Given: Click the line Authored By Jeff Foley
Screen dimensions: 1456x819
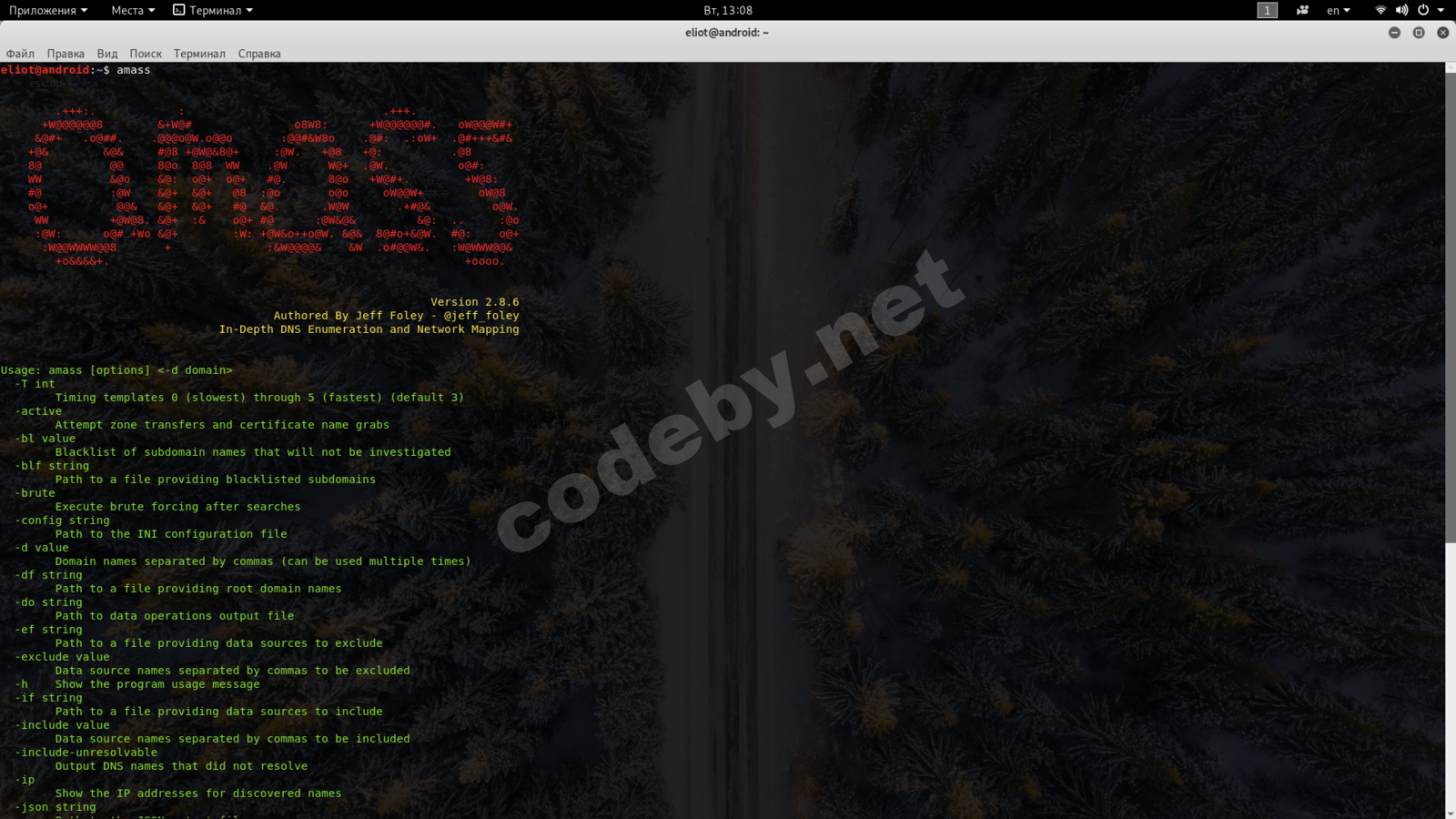Looking at the screenshot, I should (x=397, y=316).
